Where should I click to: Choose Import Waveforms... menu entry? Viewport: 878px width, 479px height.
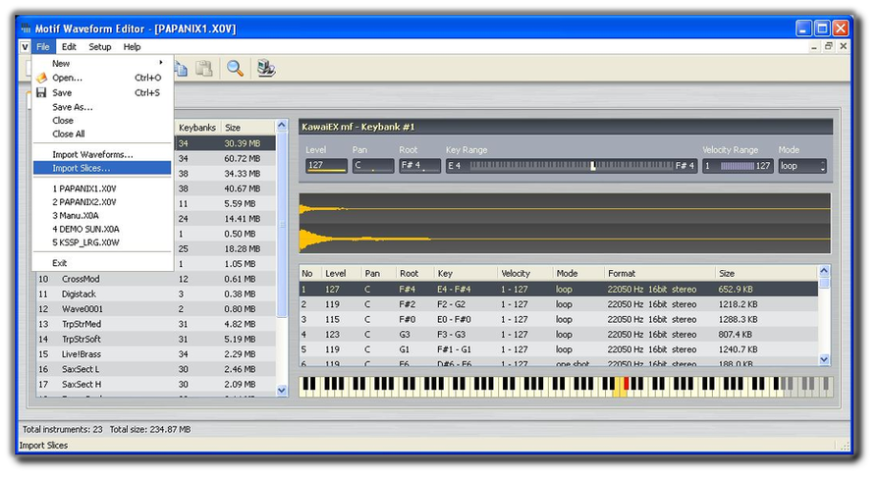click(x=102, y=155)
